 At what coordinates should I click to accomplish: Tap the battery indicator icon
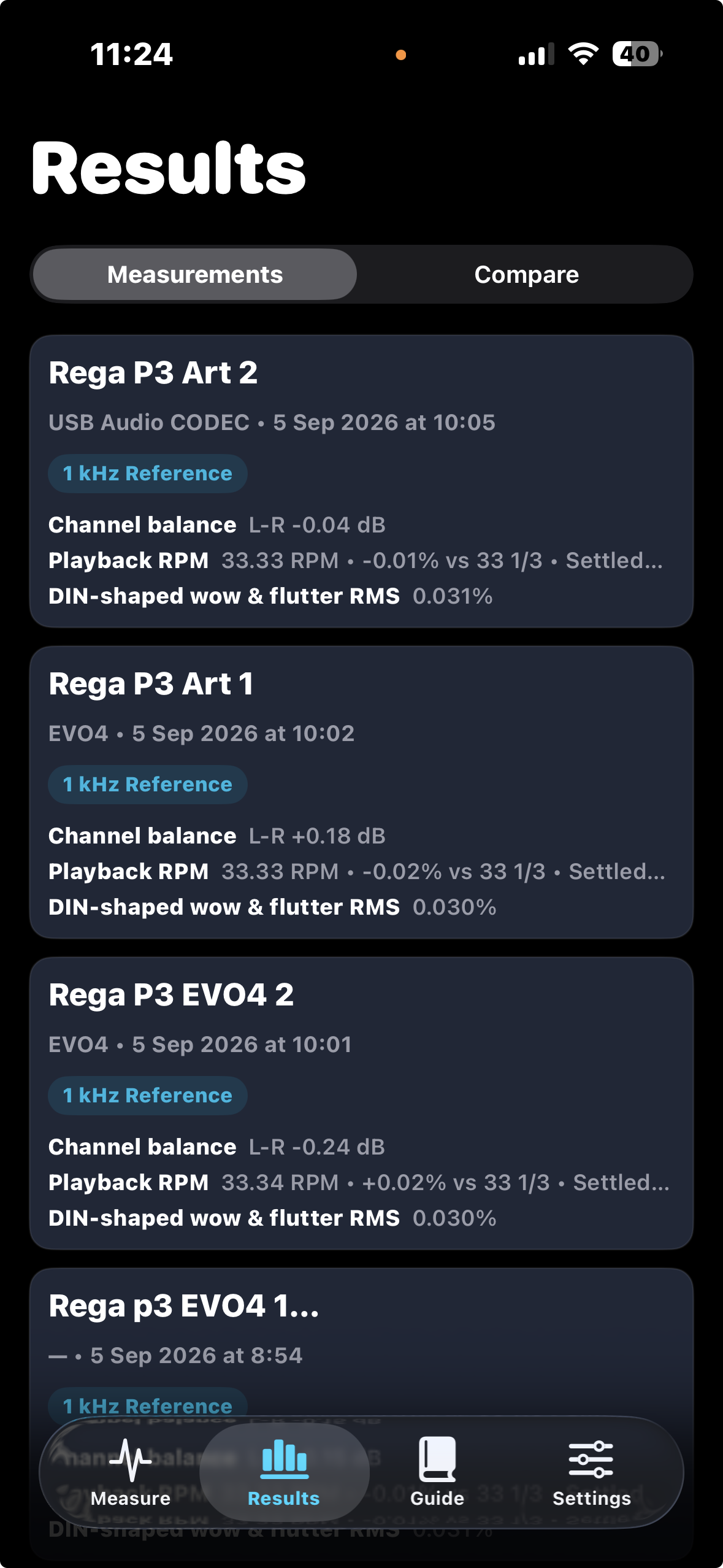[x=637, y=54]
